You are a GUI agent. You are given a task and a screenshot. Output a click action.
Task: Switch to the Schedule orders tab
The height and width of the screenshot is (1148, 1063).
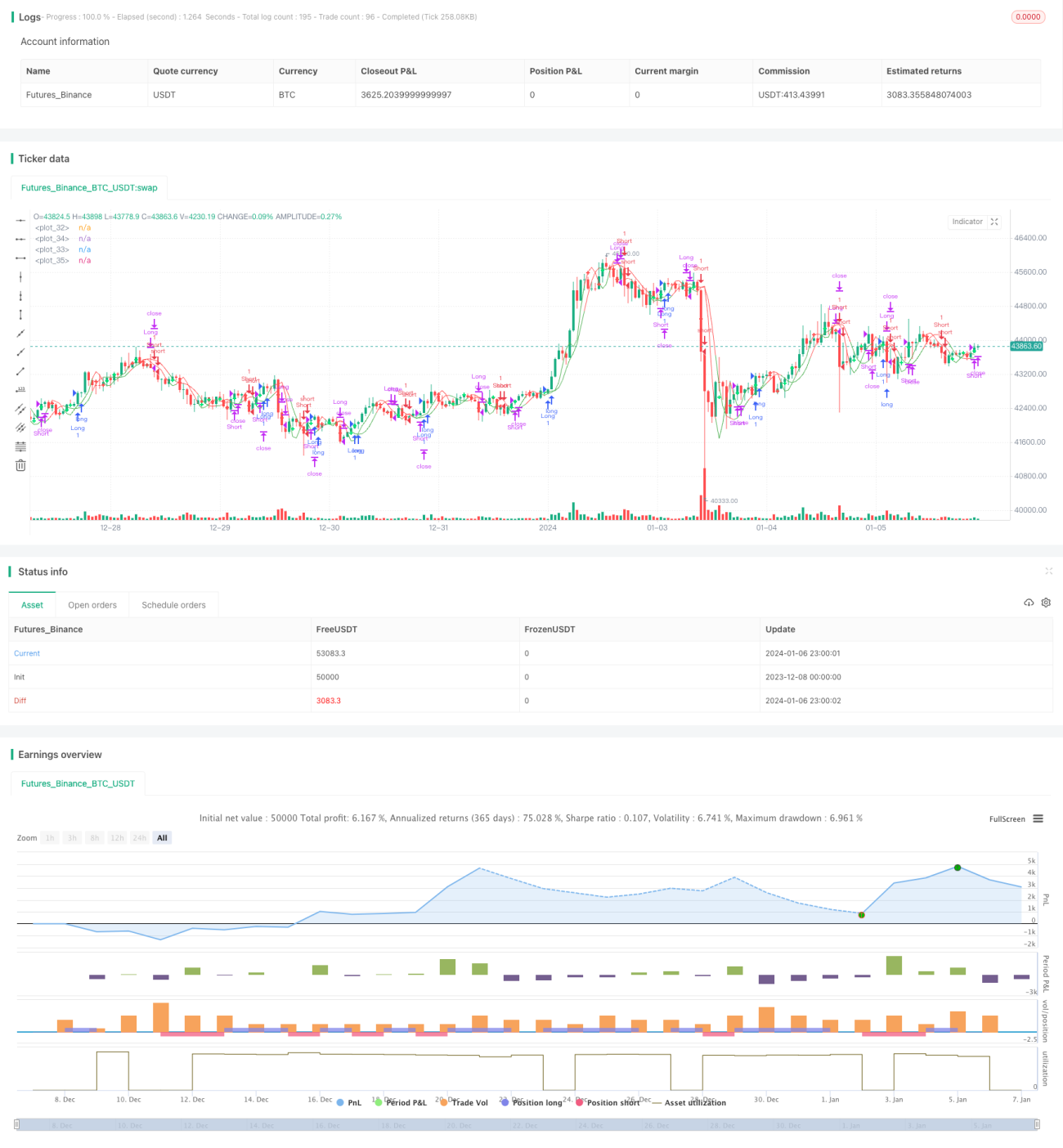point(173,605)
